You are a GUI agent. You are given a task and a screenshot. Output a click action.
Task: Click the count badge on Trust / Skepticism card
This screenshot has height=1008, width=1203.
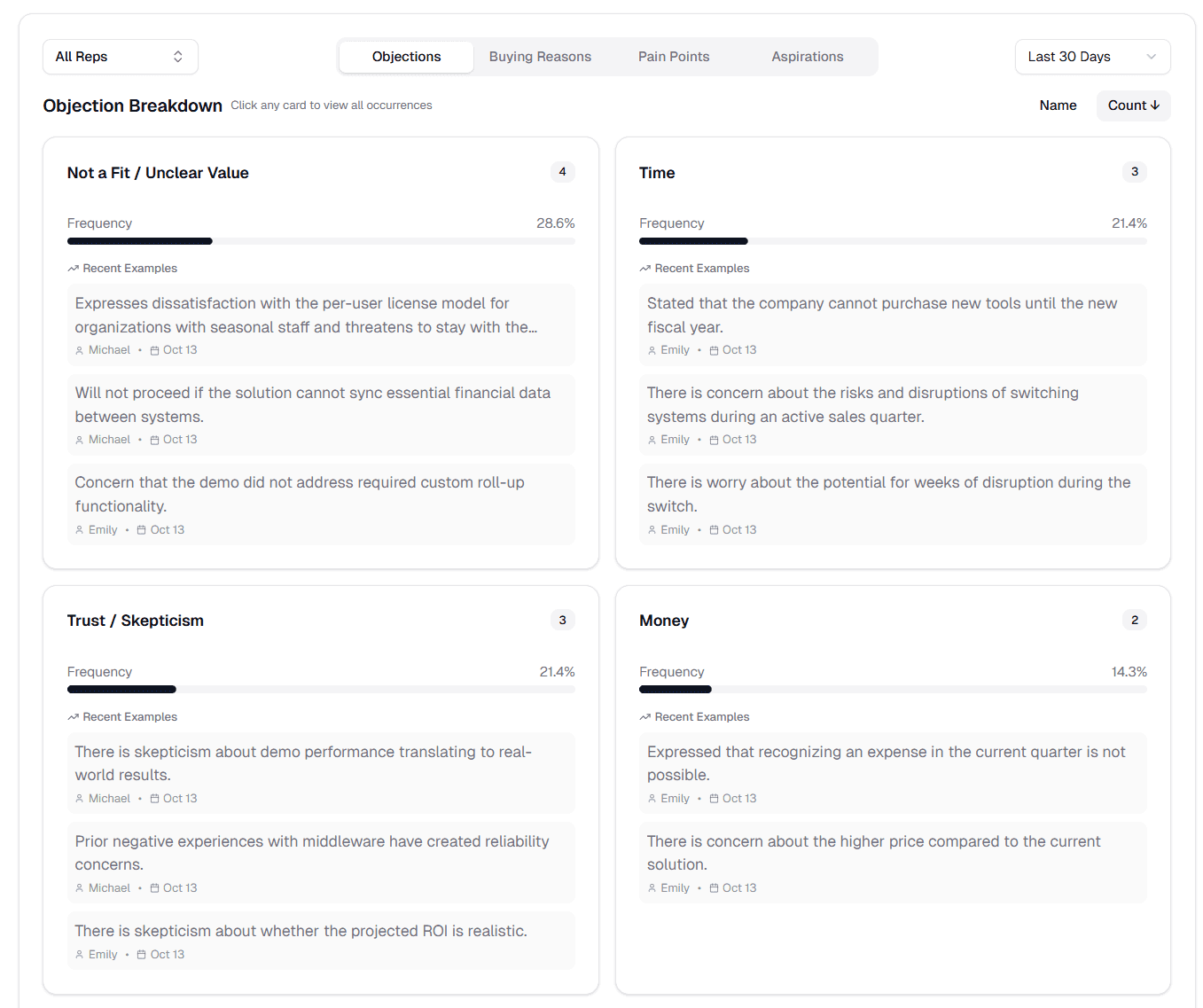point(562,621)
